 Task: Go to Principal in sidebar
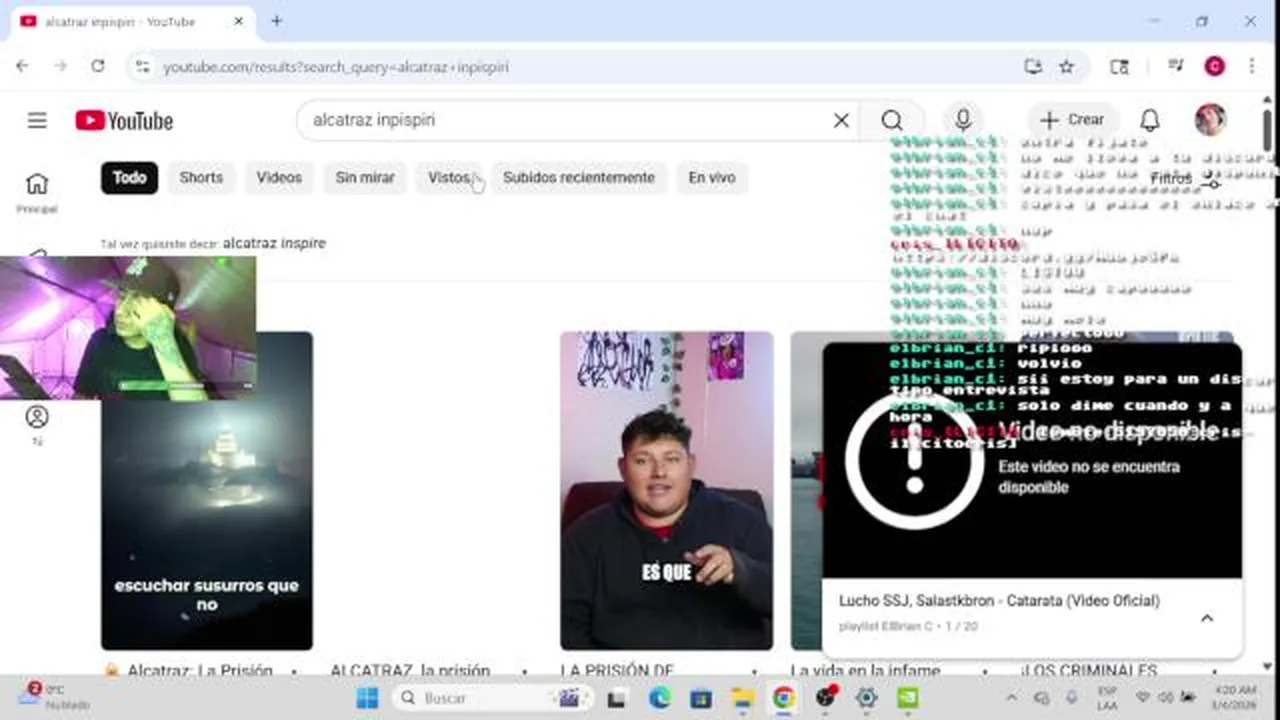point(37,192)
